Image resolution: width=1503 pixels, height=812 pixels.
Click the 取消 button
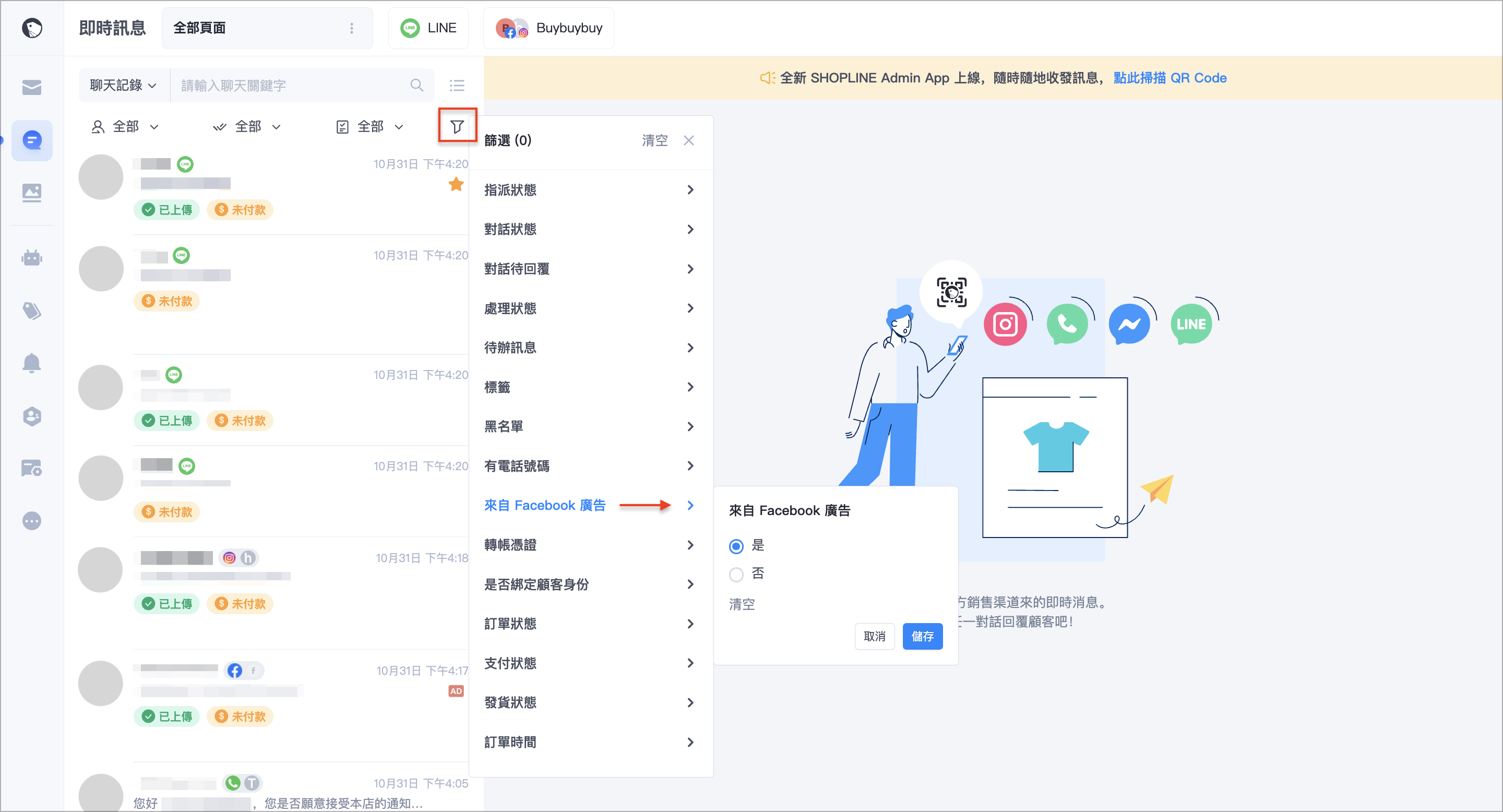tap(874, 636)
